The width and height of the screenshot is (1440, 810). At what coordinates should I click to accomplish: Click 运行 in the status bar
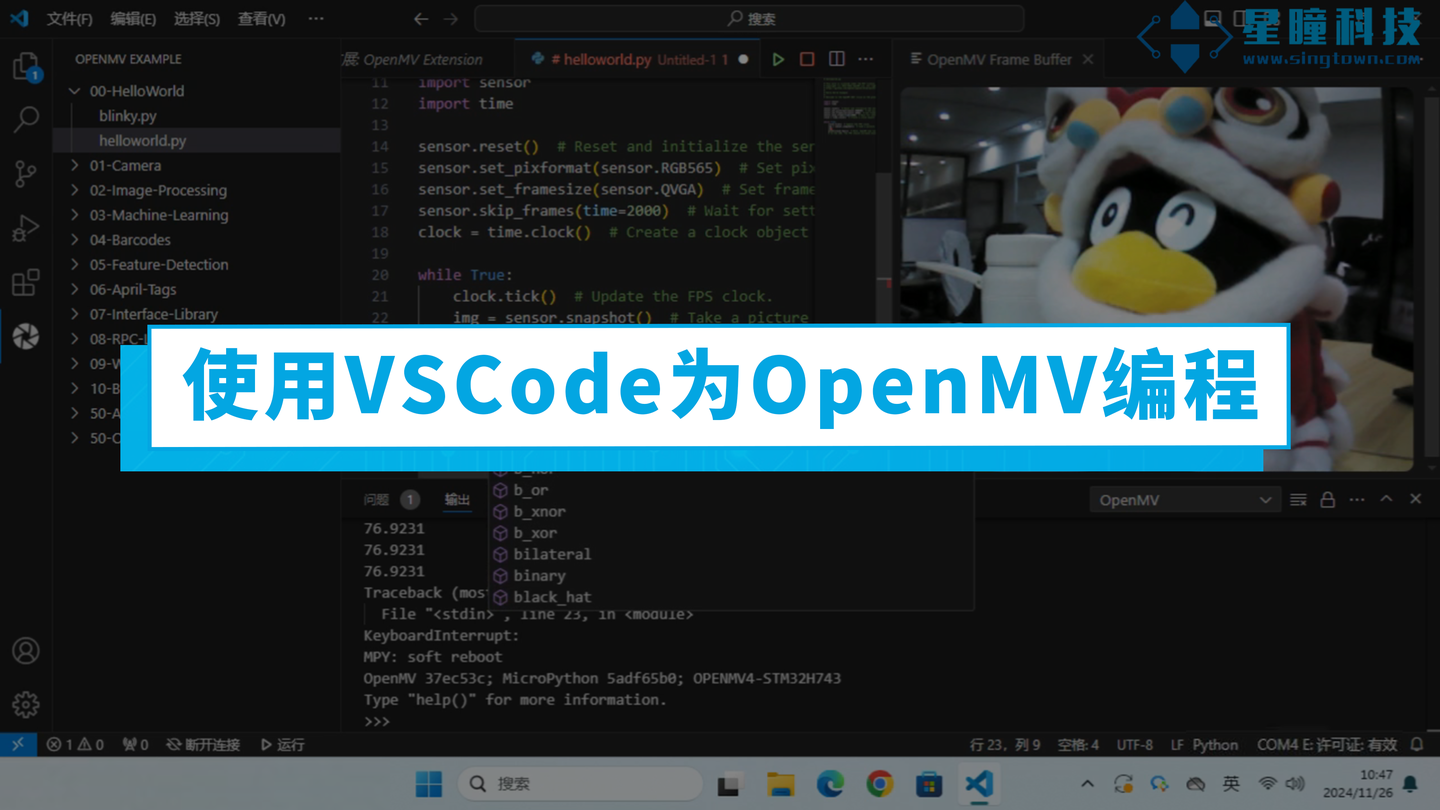tap(281, 744)
